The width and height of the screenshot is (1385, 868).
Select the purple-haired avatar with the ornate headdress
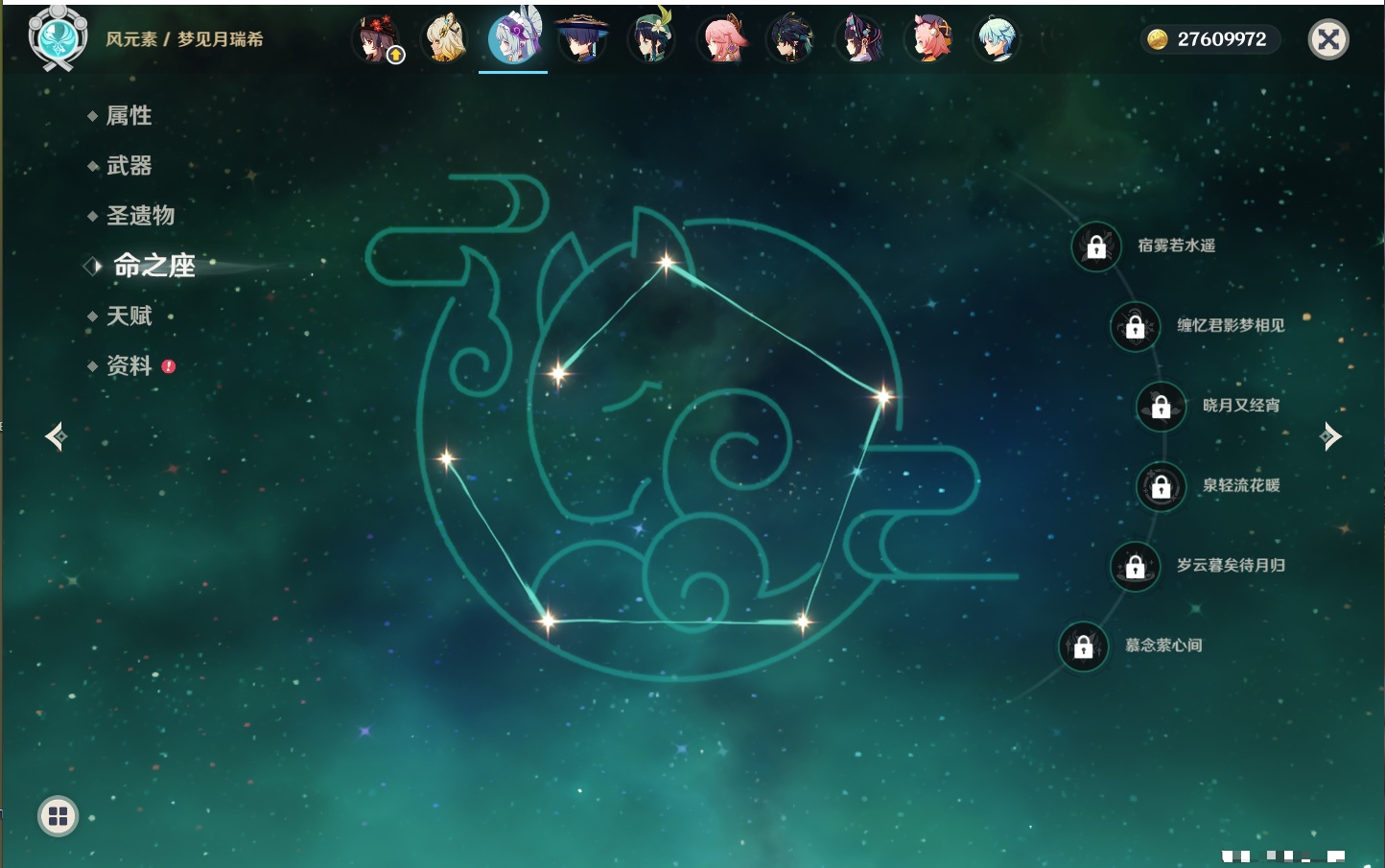tap(858, 39)
